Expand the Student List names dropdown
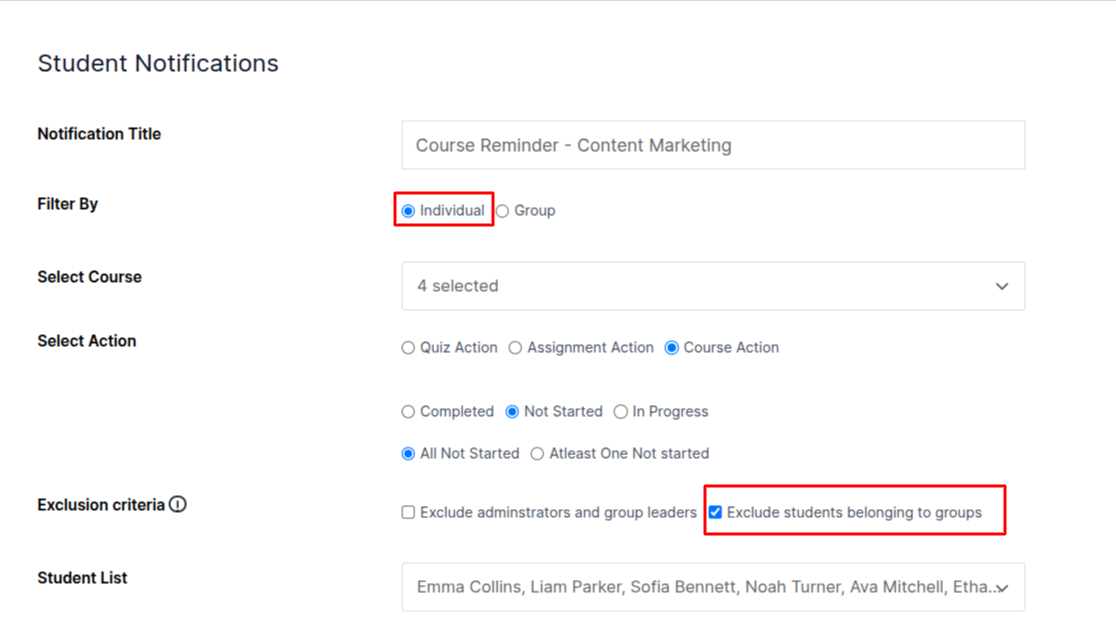The height and width of the screenshot is (628, 1116). (700, 587)
